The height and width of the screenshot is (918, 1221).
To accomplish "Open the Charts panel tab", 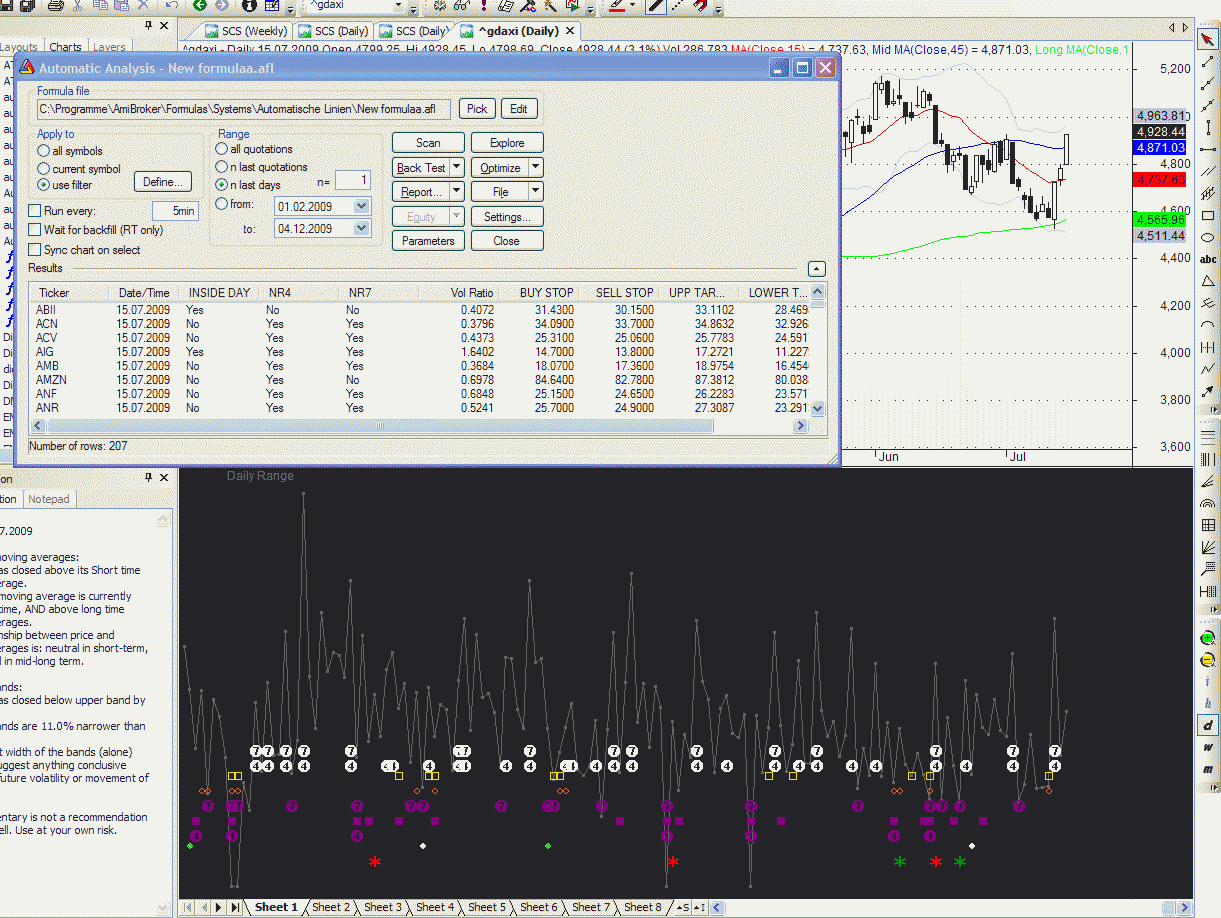I will pyautogui.click(x=65, y=47).
